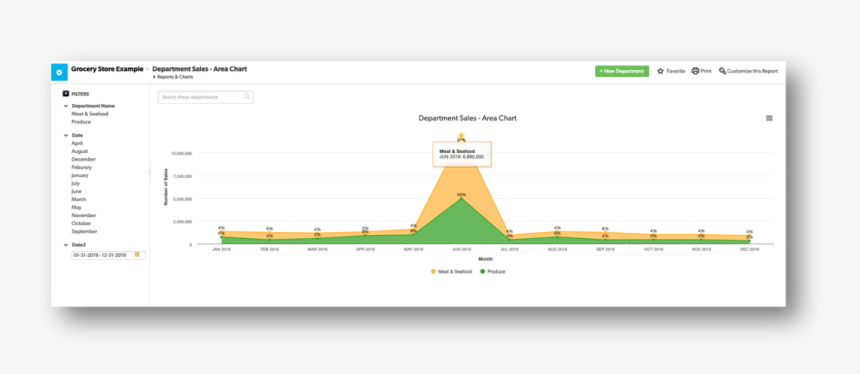Filter Date by August

pos(80,151)
